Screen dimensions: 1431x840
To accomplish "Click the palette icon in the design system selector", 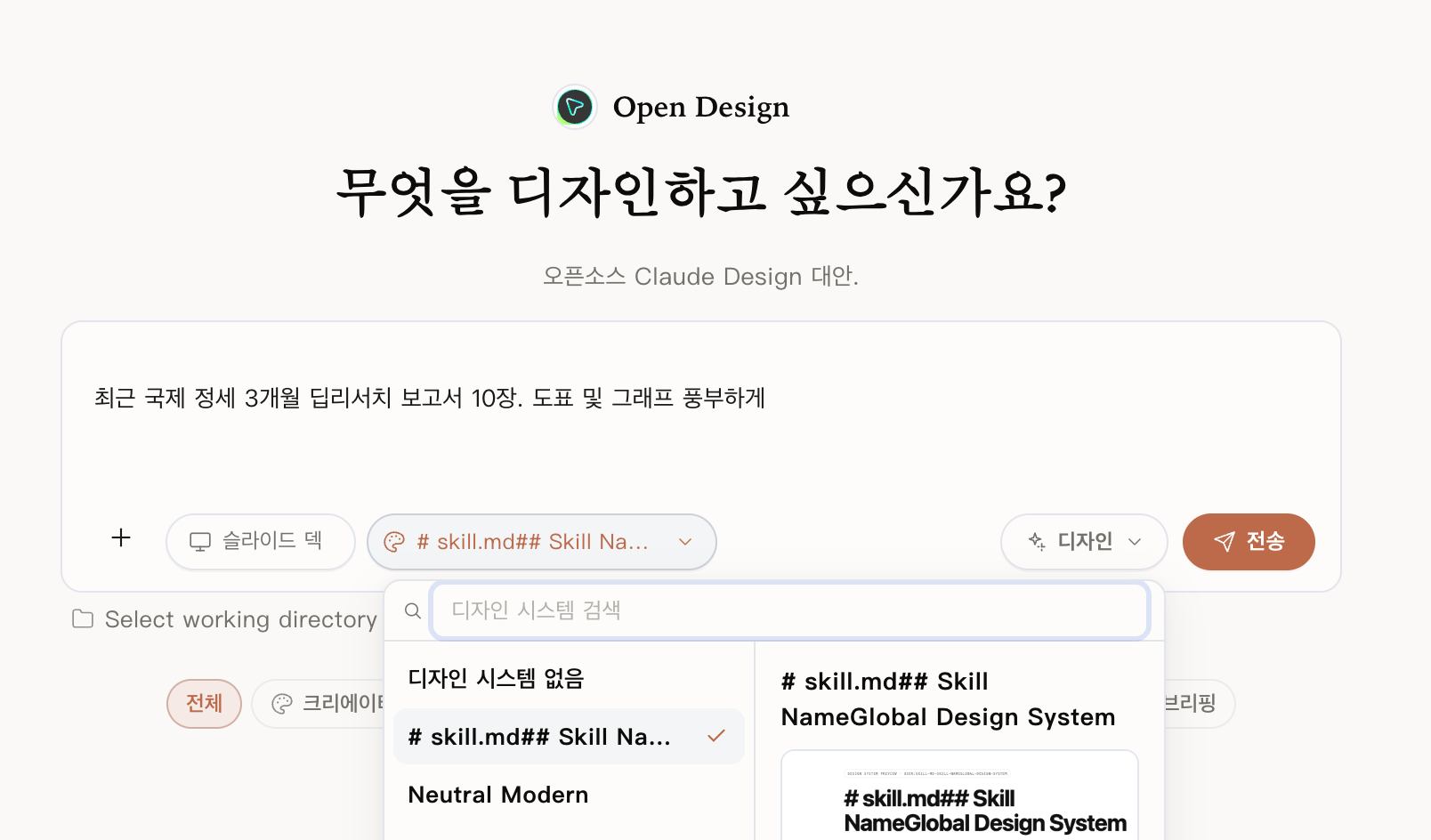I will click(x=394, y=541).
